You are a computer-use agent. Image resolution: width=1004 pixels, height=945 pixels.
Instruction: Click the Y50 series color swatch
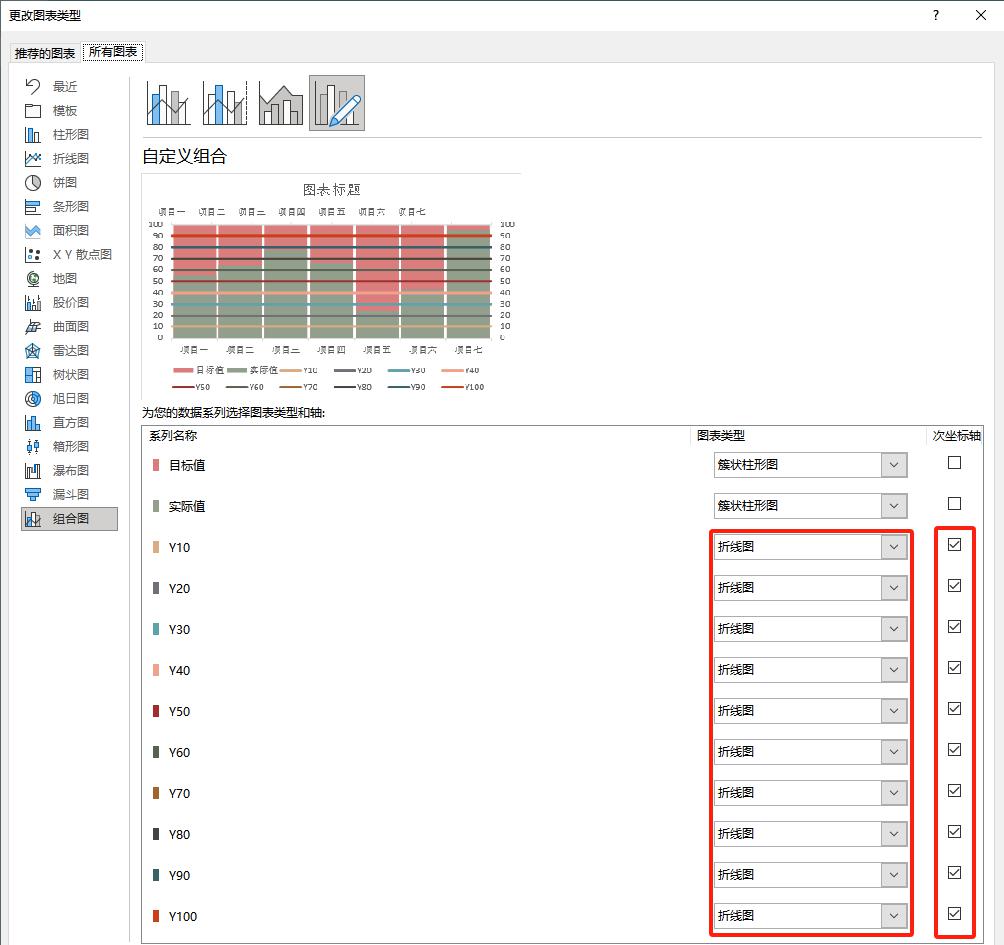coord(156,711)
